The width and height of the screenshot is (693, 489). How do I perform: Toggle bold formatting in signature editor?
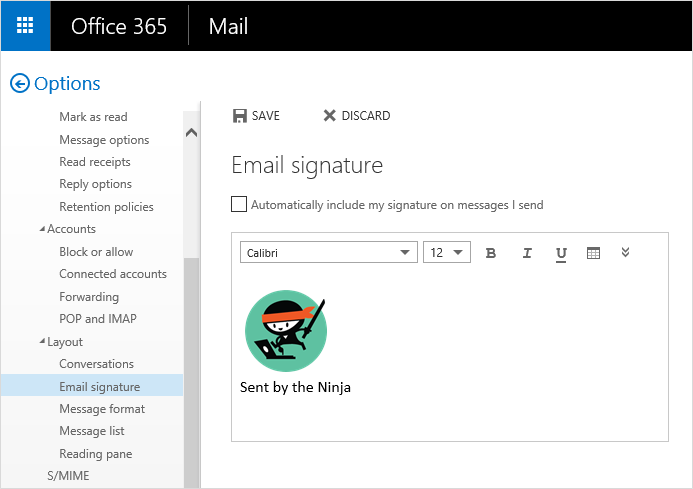(491, 253)
